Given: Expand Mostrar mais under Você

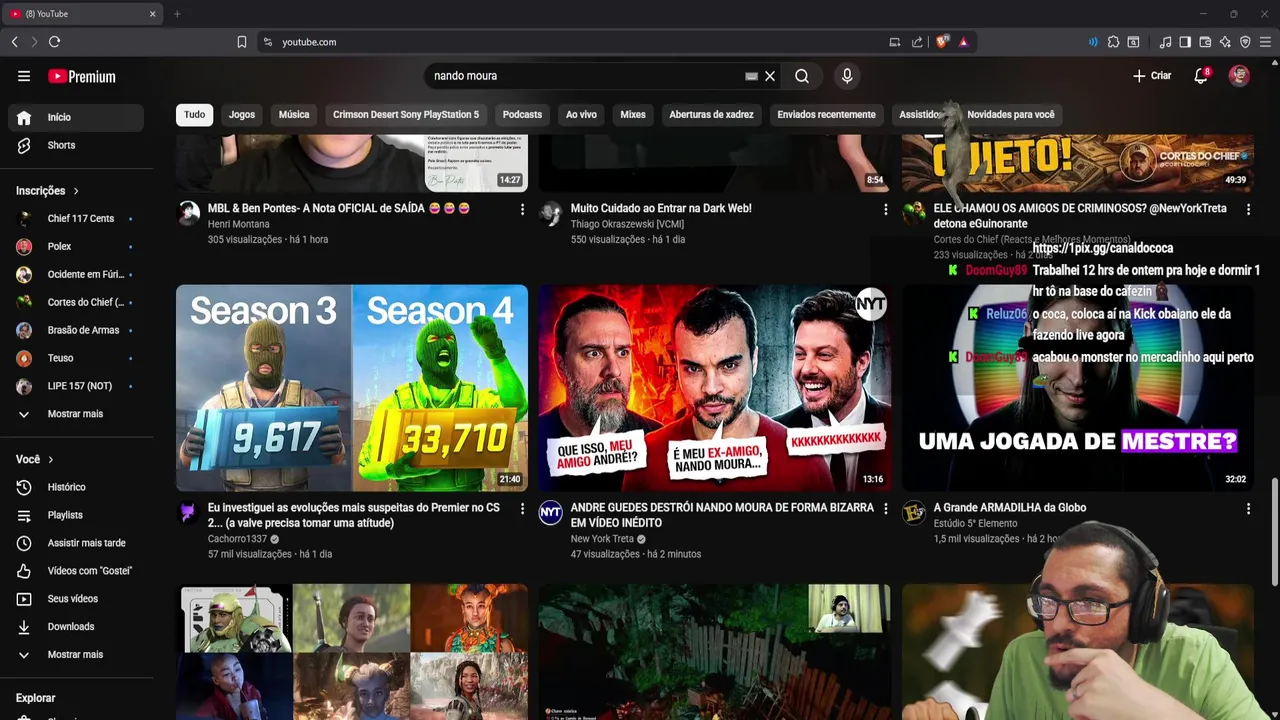Looking at the screenshot, I should coord(76,655).
